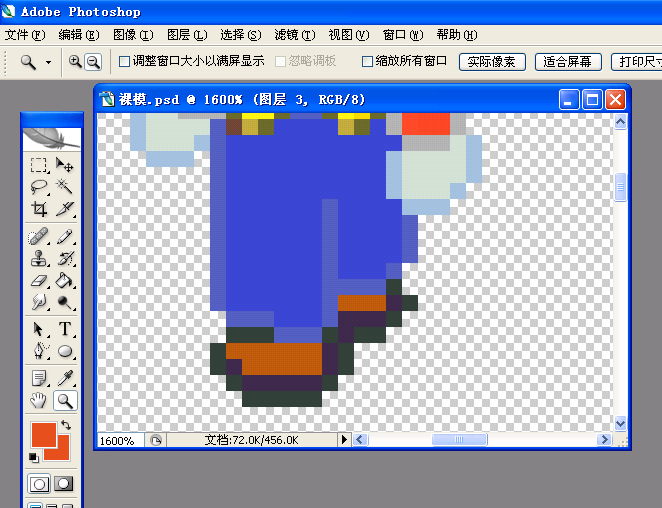Select the Ellipse shape tool

[65, 351]
